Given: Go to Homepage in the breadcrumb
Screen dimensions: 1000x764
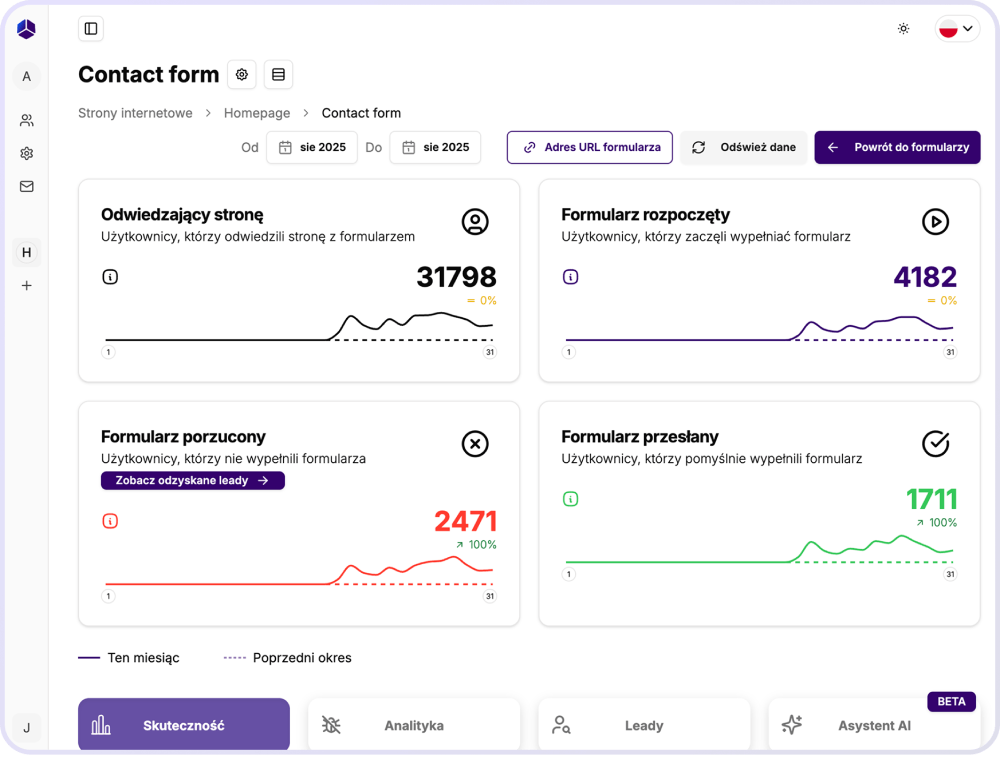Looking at the screenshot, I should coord(257,113).
